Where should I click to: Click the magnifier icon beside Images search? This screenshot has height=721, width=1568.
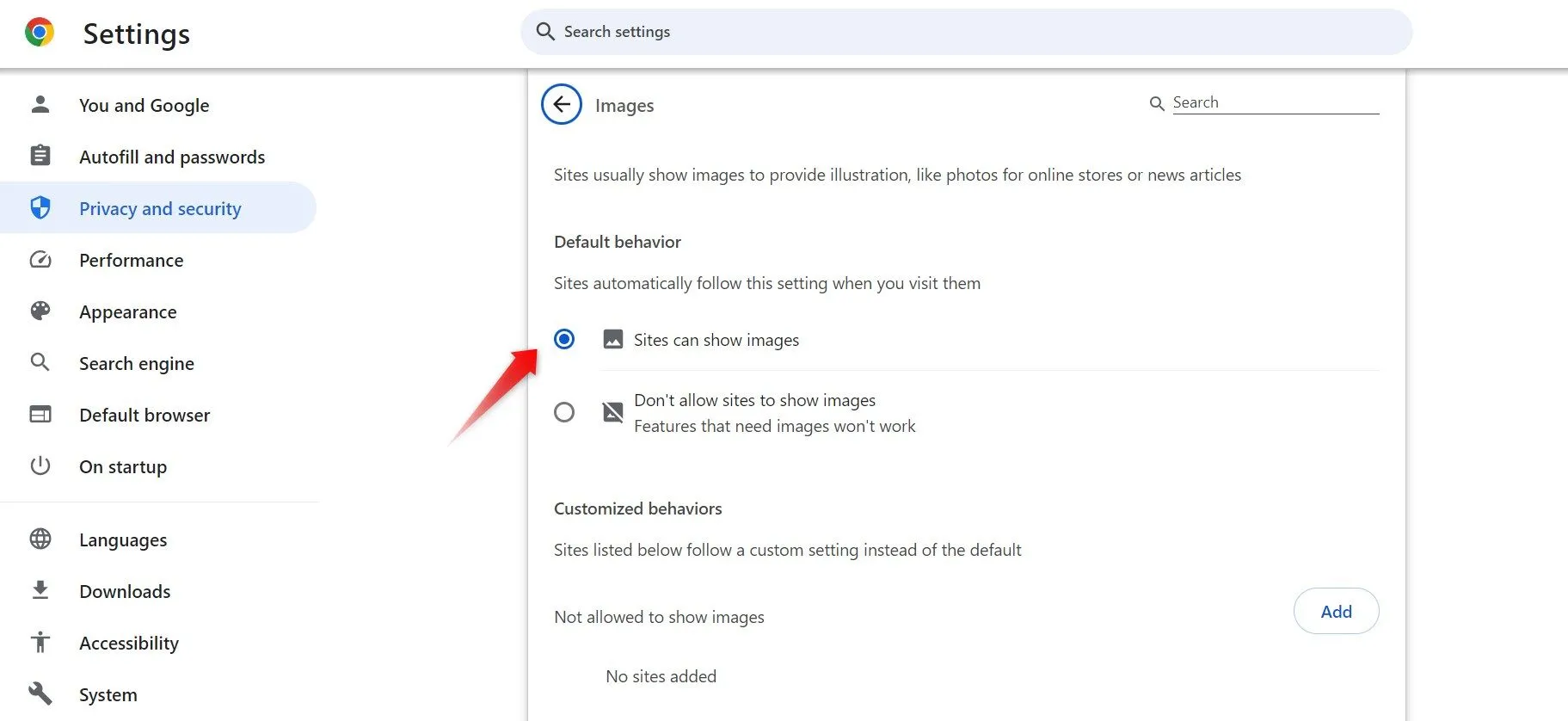click(x=1157, y=103)
